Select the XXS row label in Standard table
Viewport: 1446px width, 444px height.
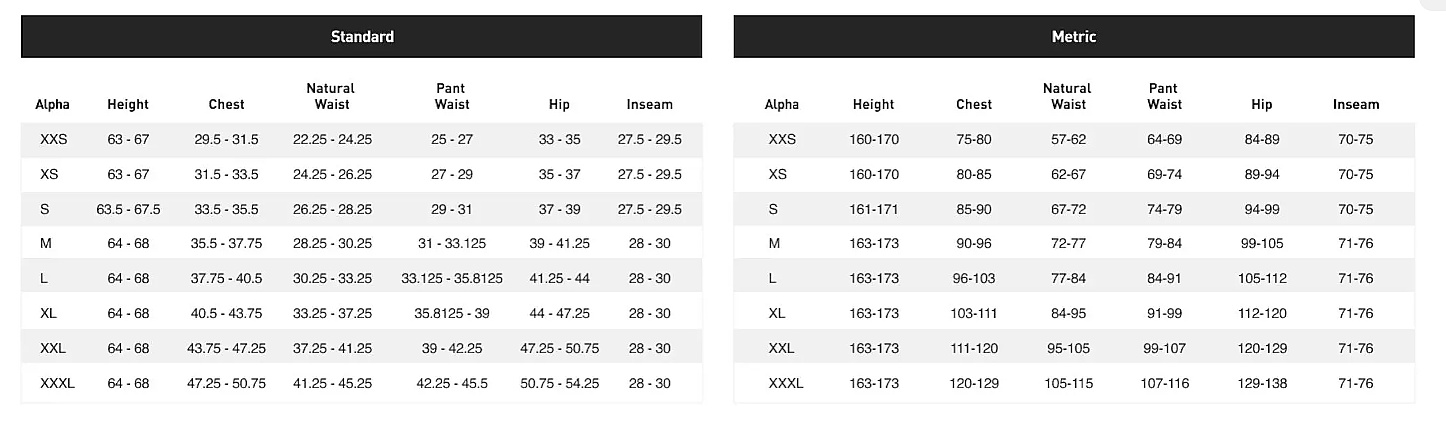[53, 140]
